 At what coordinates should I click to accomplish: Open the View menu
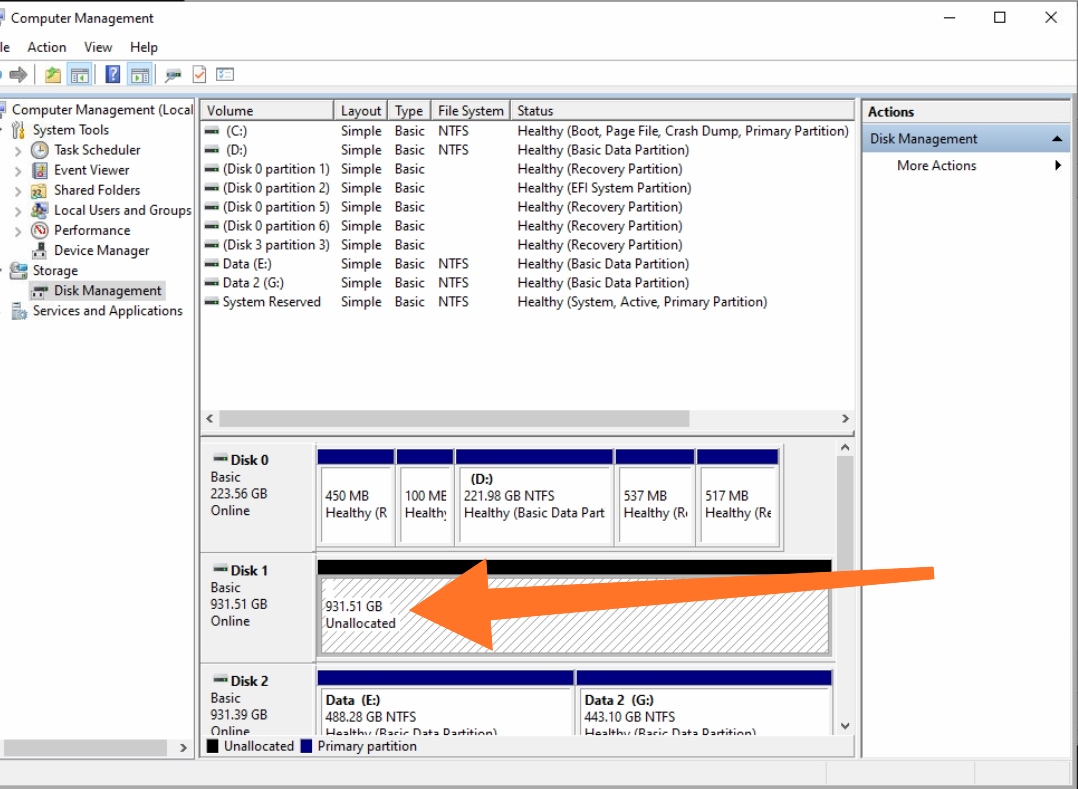(98, 47)
